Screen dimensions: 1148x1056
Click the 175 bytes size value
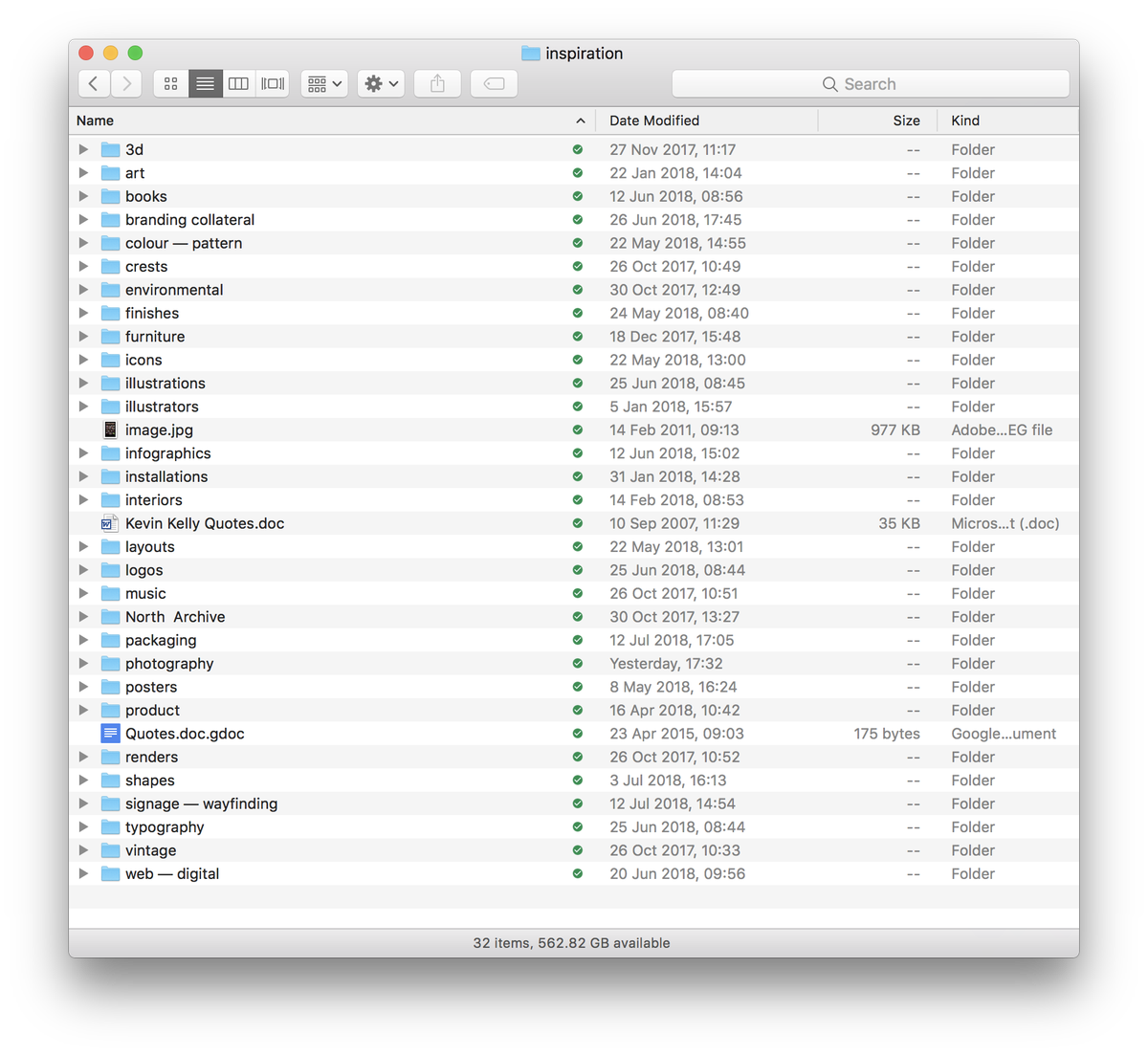[887, 734]
